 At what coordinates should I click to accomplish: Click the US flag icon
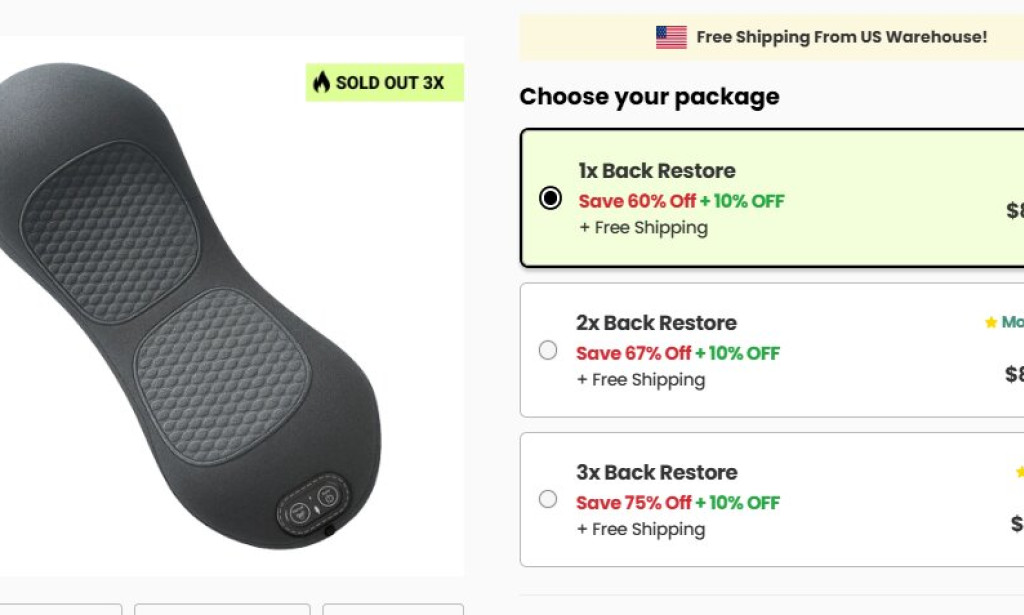click(671, 37)
